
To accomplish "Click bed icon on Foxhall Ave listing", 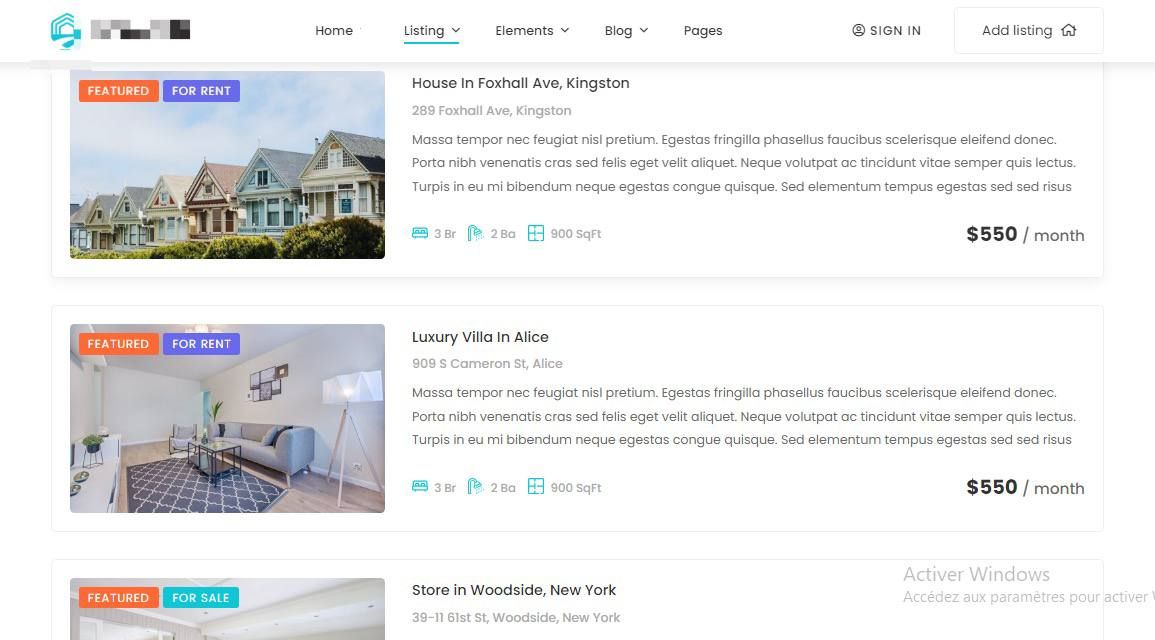I will coord(420,233).
